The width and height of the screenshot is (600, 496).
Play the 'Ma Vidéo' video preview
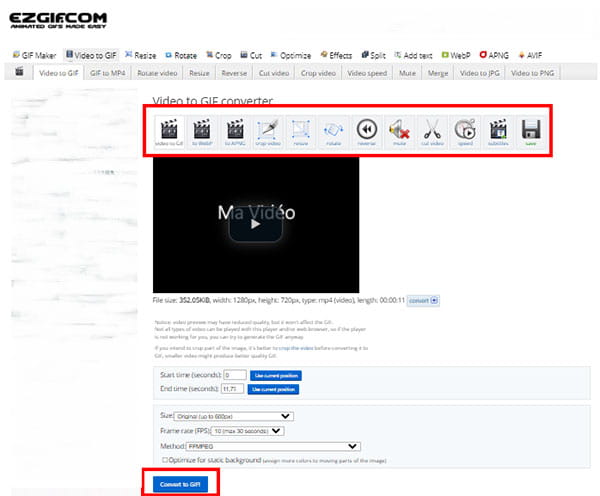coord(255,224)
